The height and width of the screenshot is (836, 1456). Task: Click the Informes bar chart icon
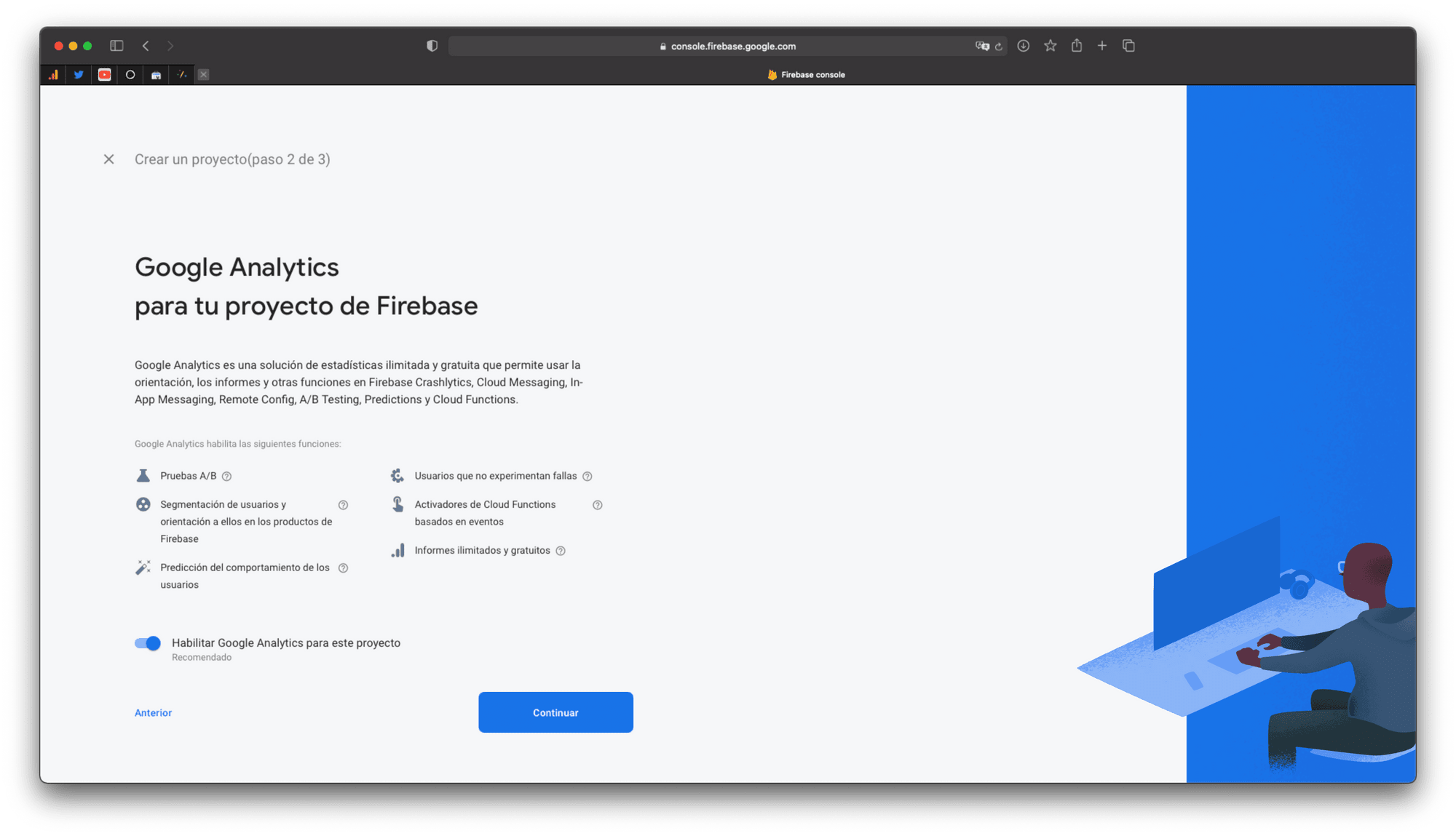[x=397, y=551]
